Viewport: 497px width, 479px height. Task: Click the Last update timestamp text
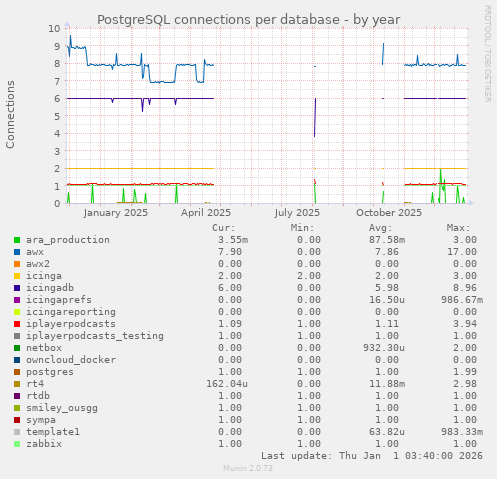pyautogui.click(x=372, y=456)
